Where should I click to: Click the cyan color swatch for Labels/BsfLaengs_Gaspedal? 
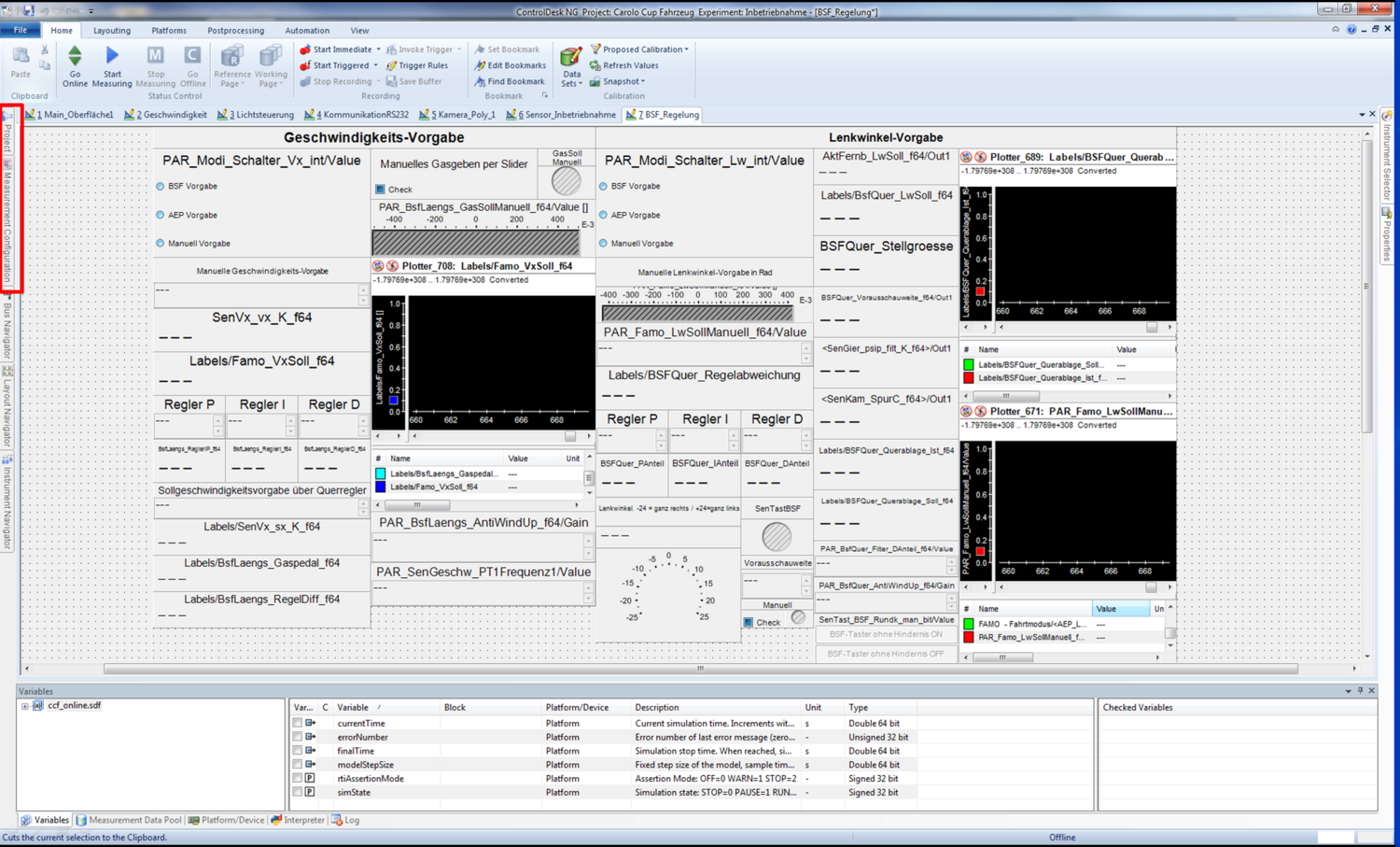379,473
